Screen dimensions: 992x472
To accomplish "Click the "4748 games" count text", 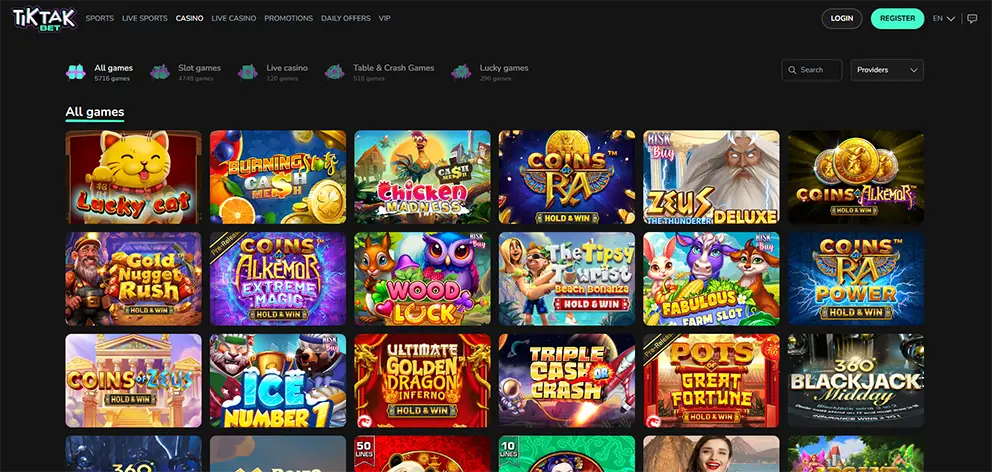I will click(196, 78).
